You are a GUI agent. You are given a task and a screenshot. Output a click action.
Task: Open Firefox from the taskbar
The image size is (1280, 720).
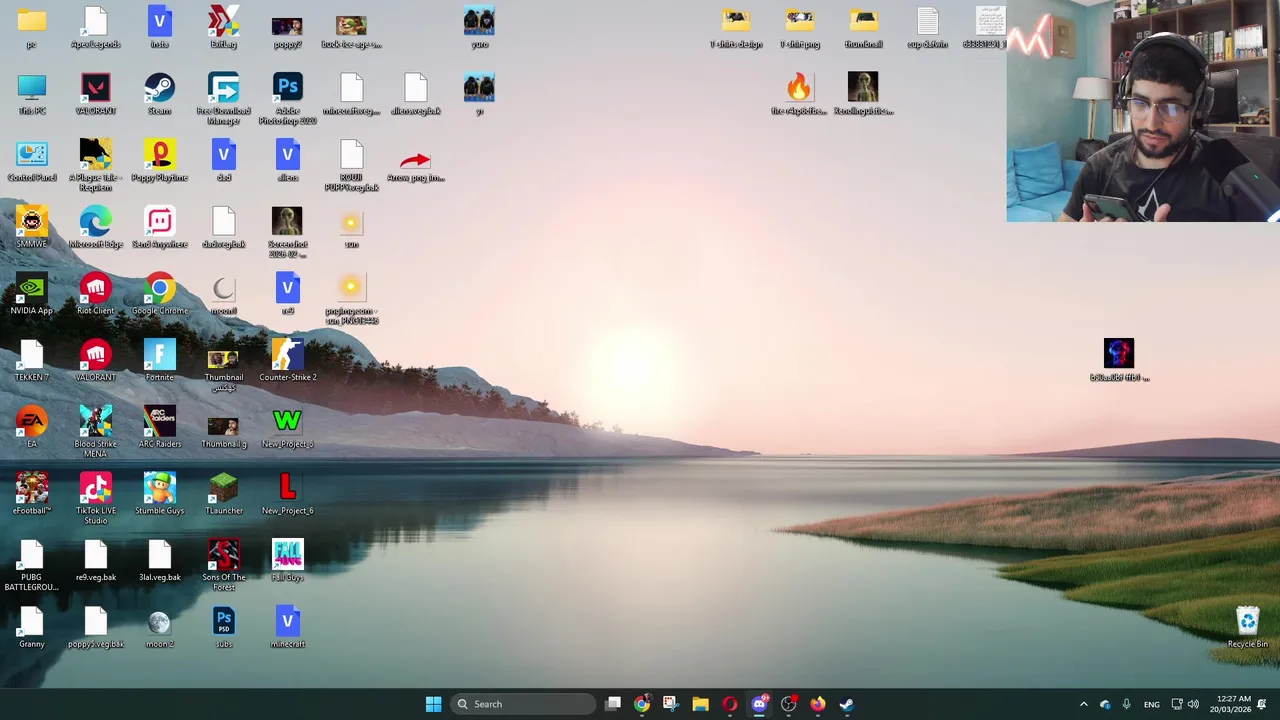817,704
